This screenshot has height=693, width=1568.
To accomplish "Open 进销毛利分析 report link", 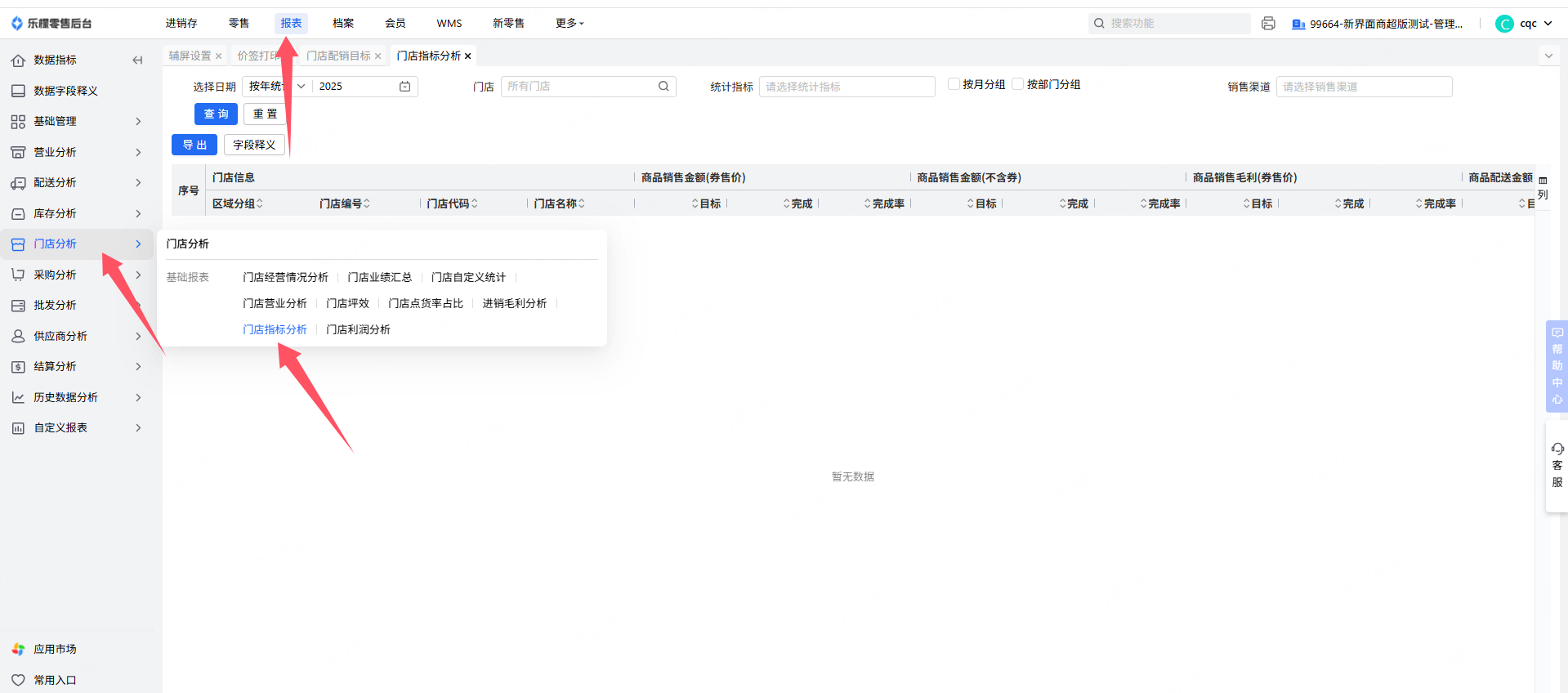I will (x=514, y=304).
